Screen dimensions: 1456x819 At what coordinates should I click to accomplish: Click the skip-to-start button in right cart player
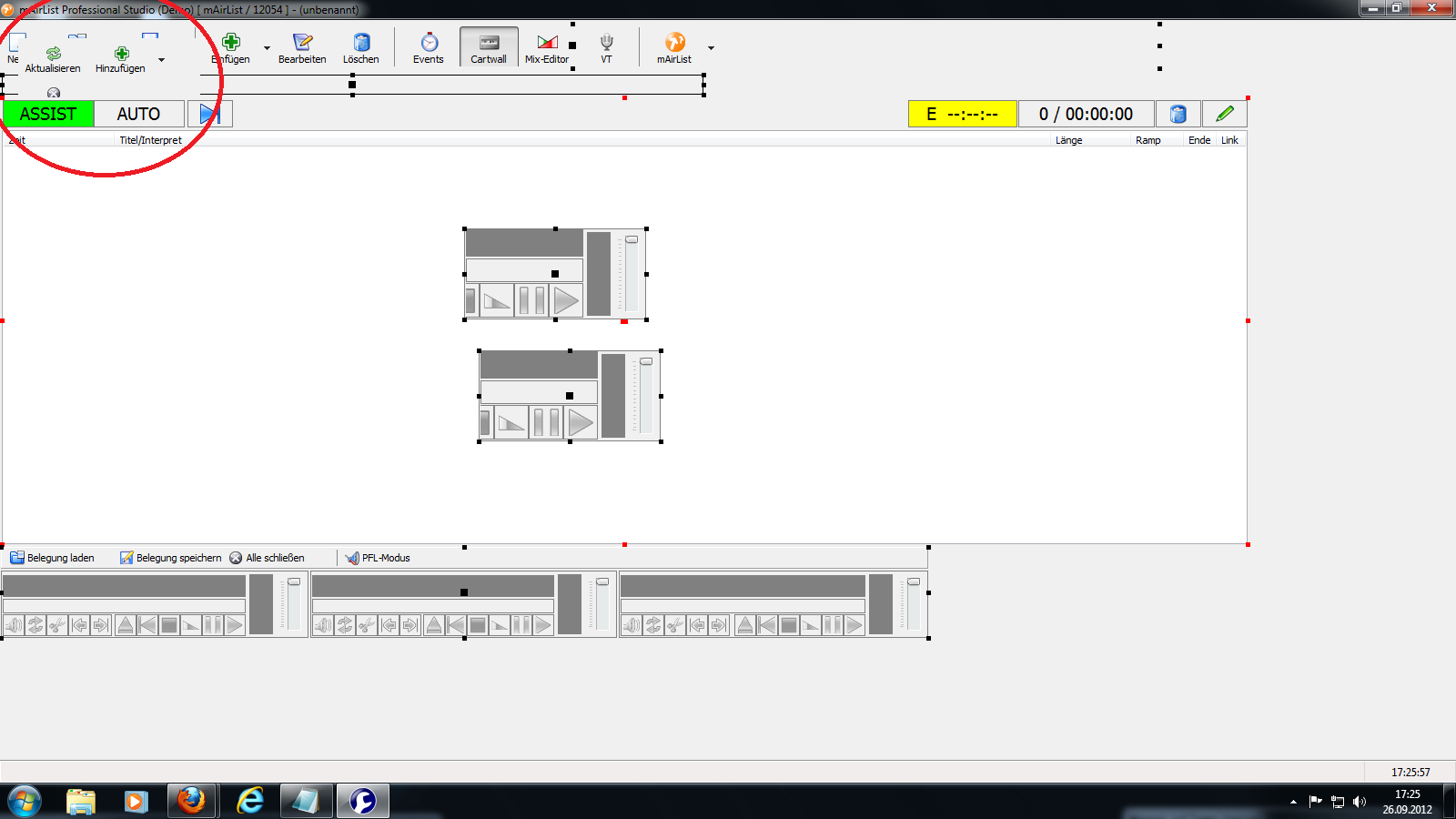click(767, 625)
